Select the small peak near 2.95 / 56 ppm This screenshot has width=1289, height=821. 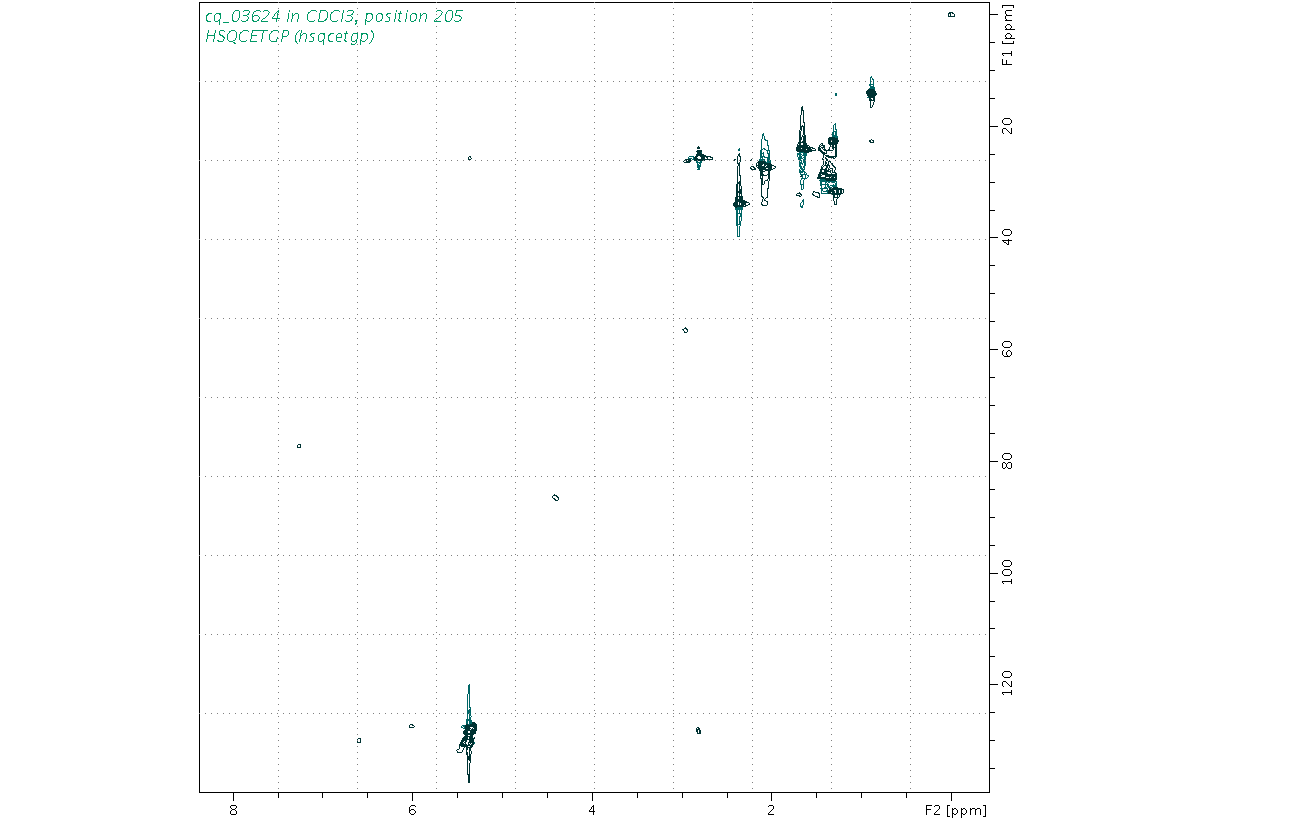pyautogui.click(x=685, y=329)
